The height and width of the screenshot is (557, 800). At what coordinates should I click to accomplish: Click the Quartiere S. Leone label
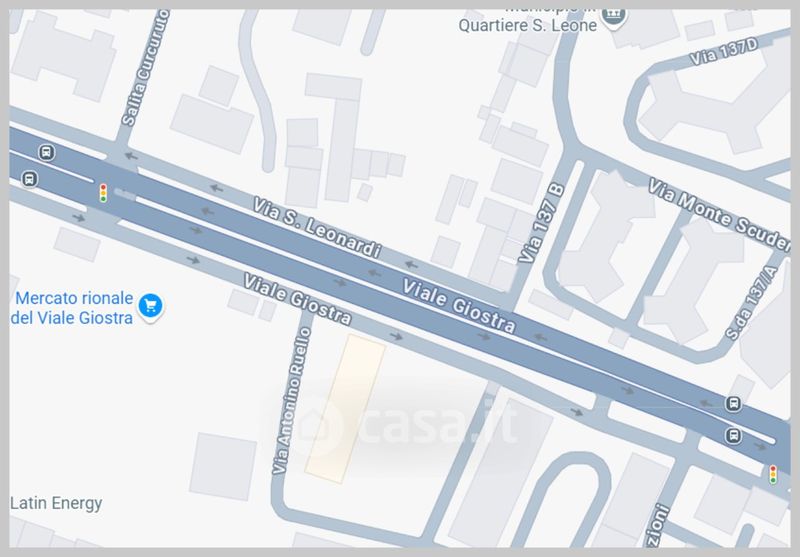click(528, 26)
